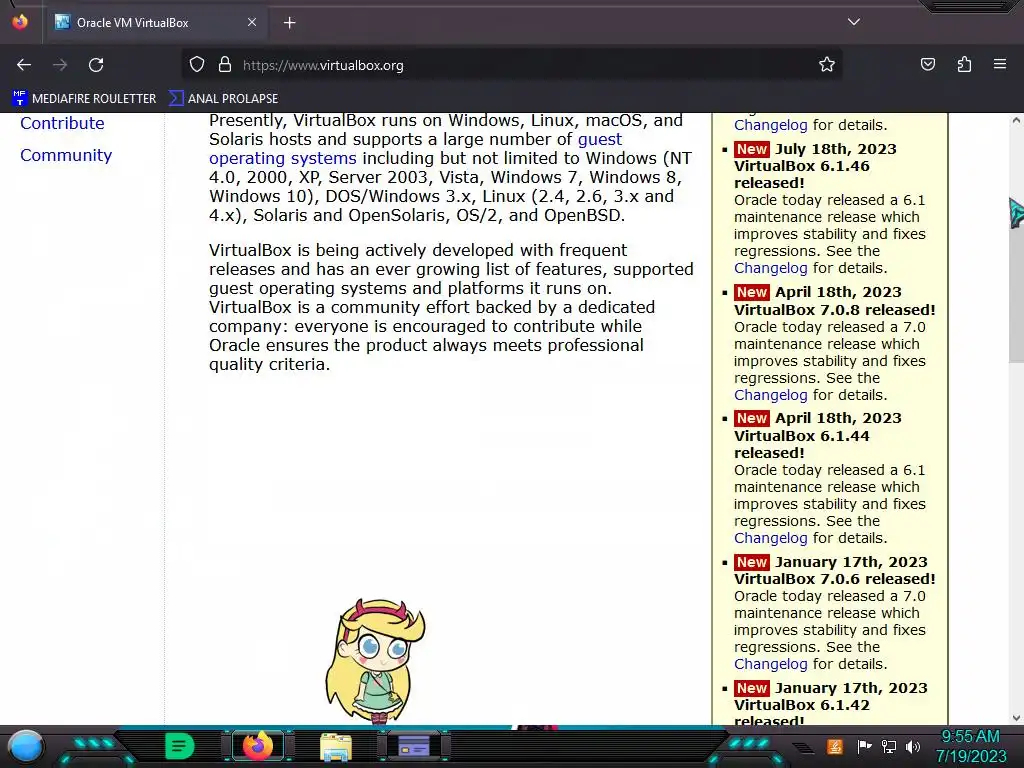Open the topmost Changelog link in news panel

(771, 125)
